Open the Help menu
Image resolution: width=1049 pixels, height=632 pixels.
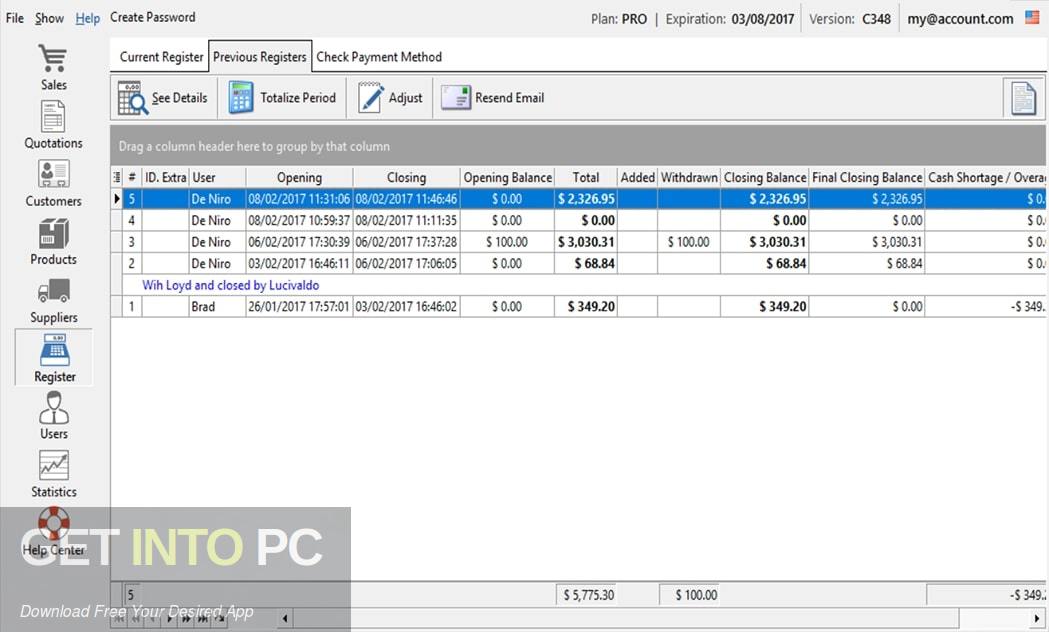[x=88, y=18]
